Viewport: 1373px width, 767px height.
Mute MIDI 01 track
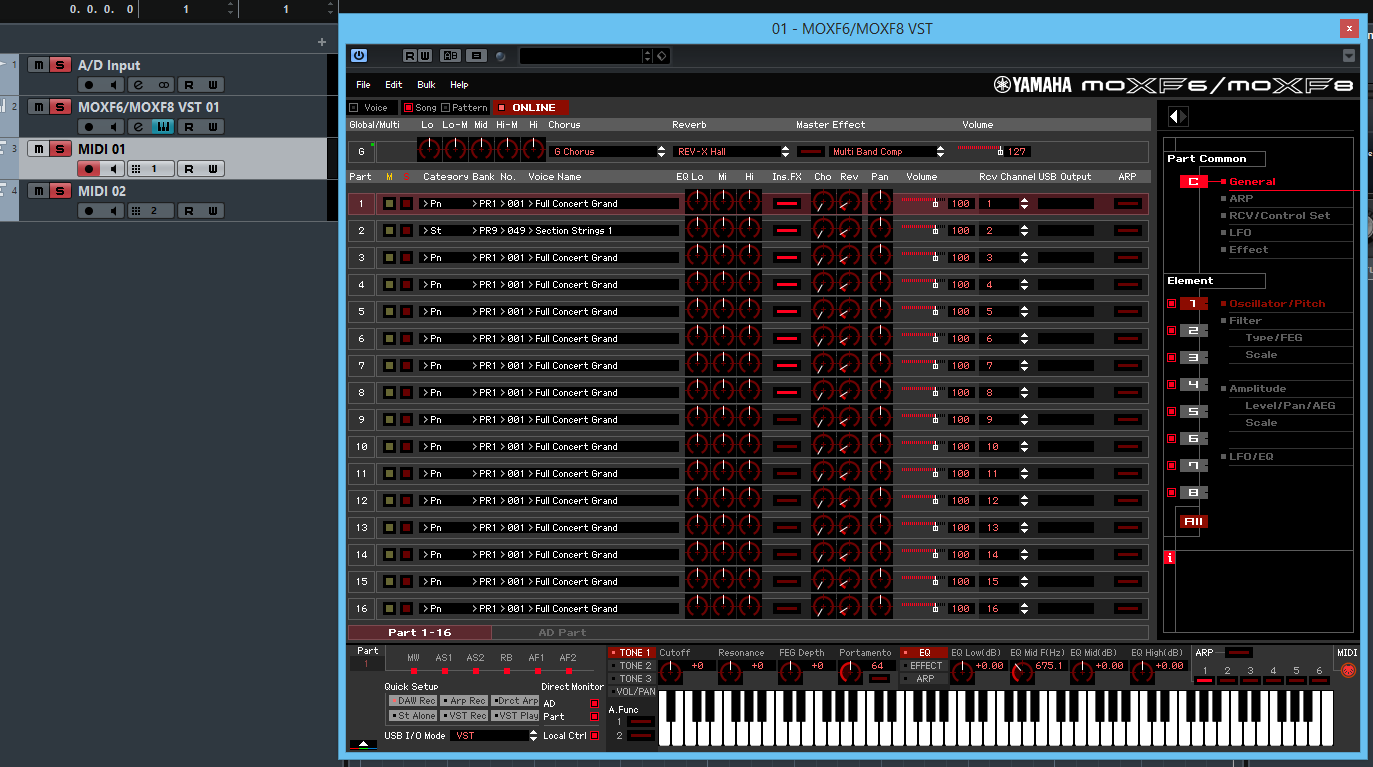(38, 149)
